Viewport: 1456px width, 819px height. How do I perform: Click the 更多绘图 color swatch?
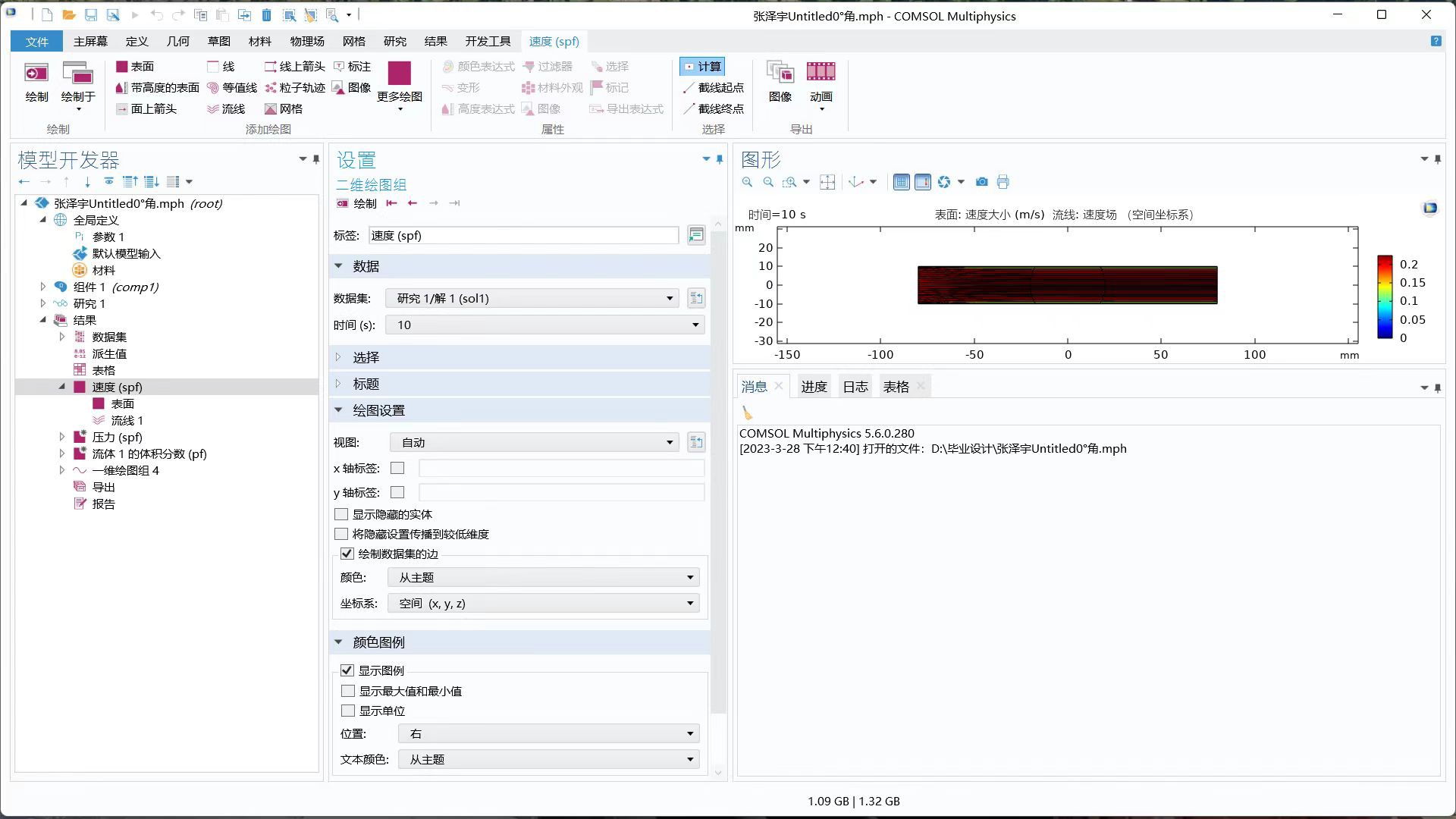(x=399, y=74)
